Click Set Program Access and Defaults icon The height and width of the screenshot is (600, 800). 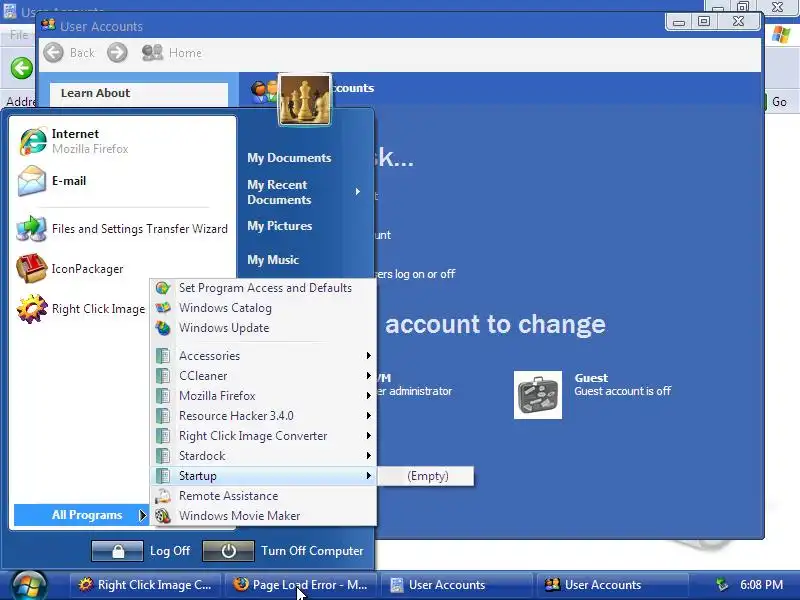point(163,288)
